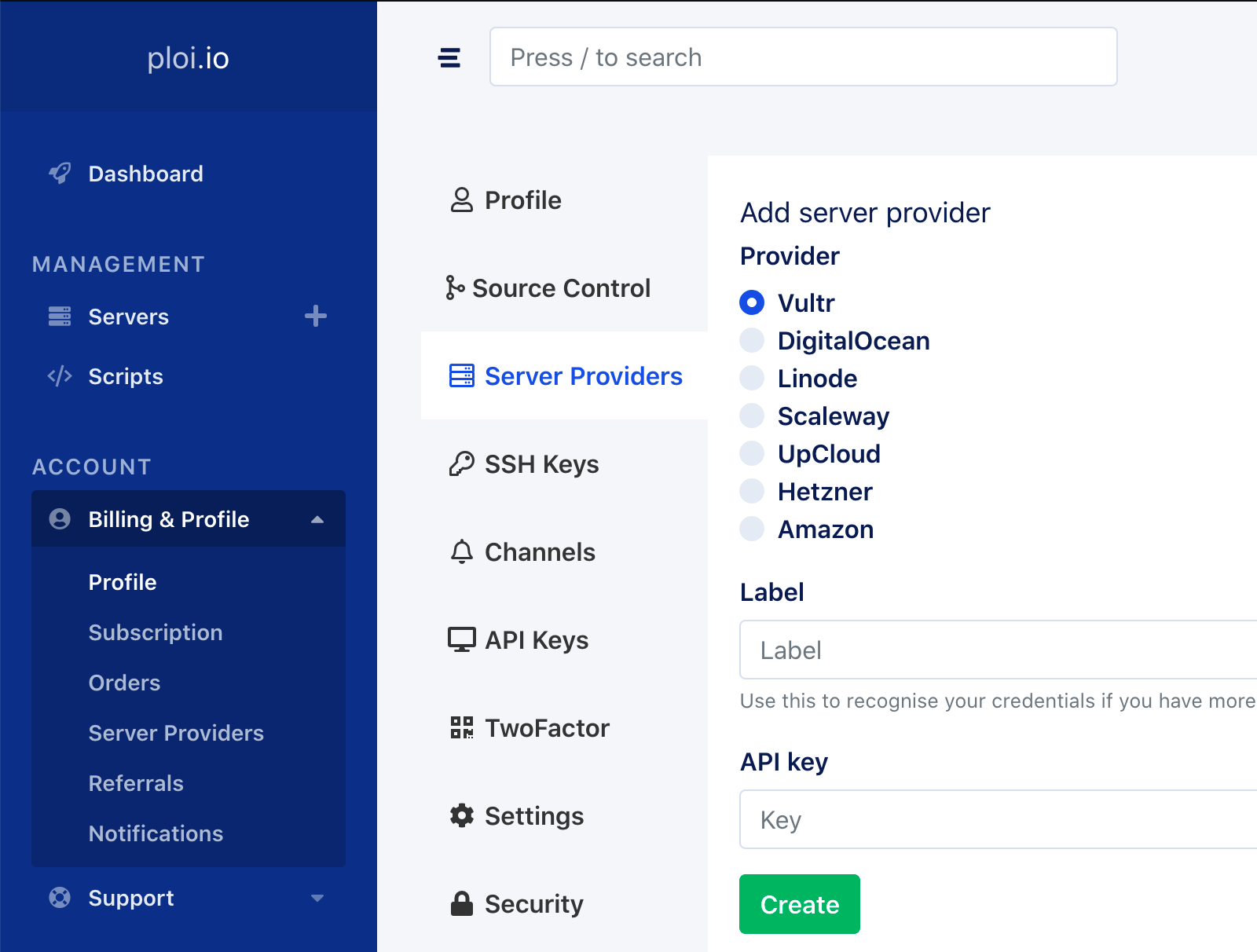Click the SSH Keys key icon
Viewport: 1257px width, 952px height.
click(x=462, y=464)
